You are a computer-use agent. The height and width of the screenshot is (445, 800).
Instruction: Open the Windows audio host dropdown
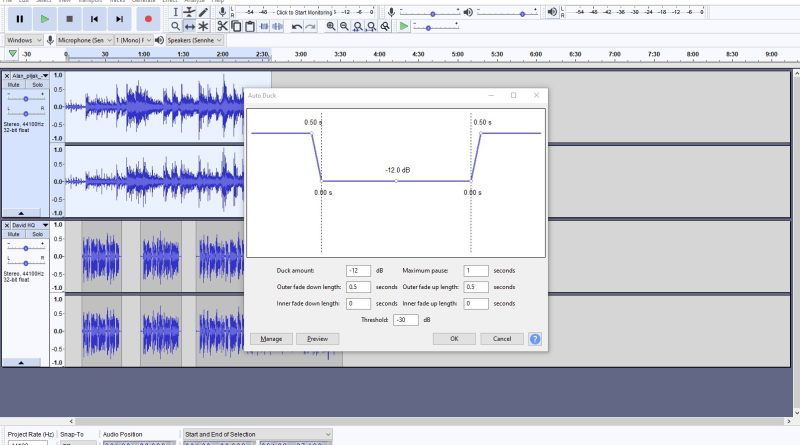coord(24,39)
